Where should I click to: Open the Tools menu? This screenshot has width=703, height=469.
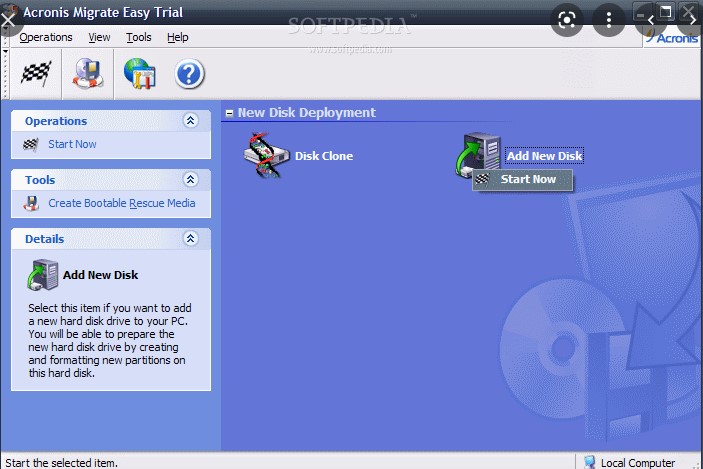[139, 37]
